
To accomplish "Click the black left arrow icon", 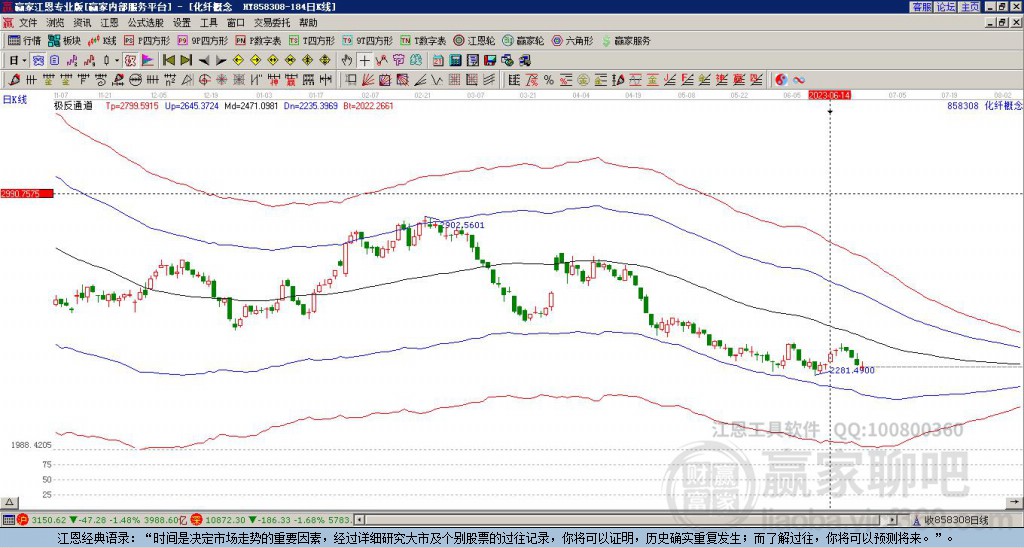I will click(204, 61).
